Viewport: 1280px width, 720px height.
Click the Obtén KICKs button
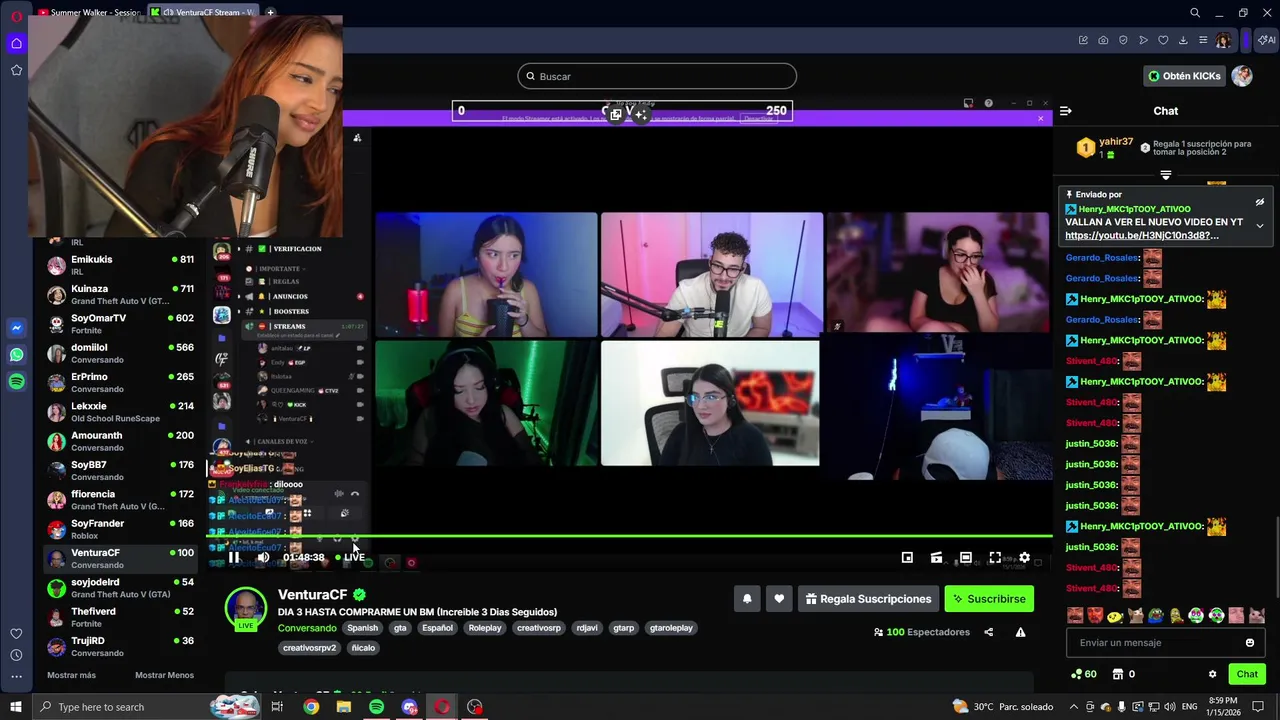coord(1185,76)
